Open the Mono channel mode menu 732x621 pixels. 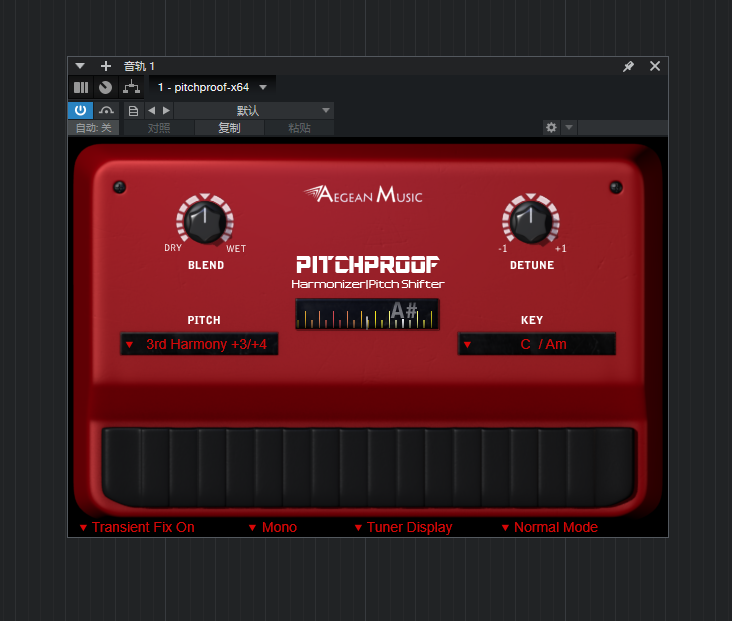273,527
